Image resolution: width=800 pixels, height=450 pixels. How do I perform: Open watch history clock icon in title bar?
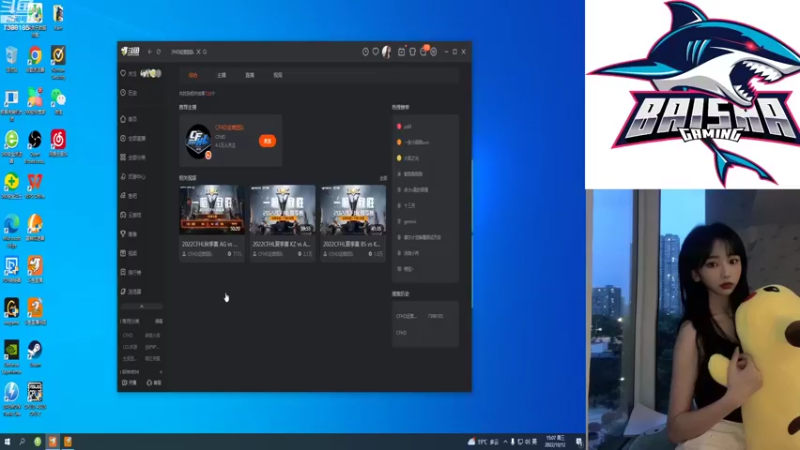[x=365, y=52]
